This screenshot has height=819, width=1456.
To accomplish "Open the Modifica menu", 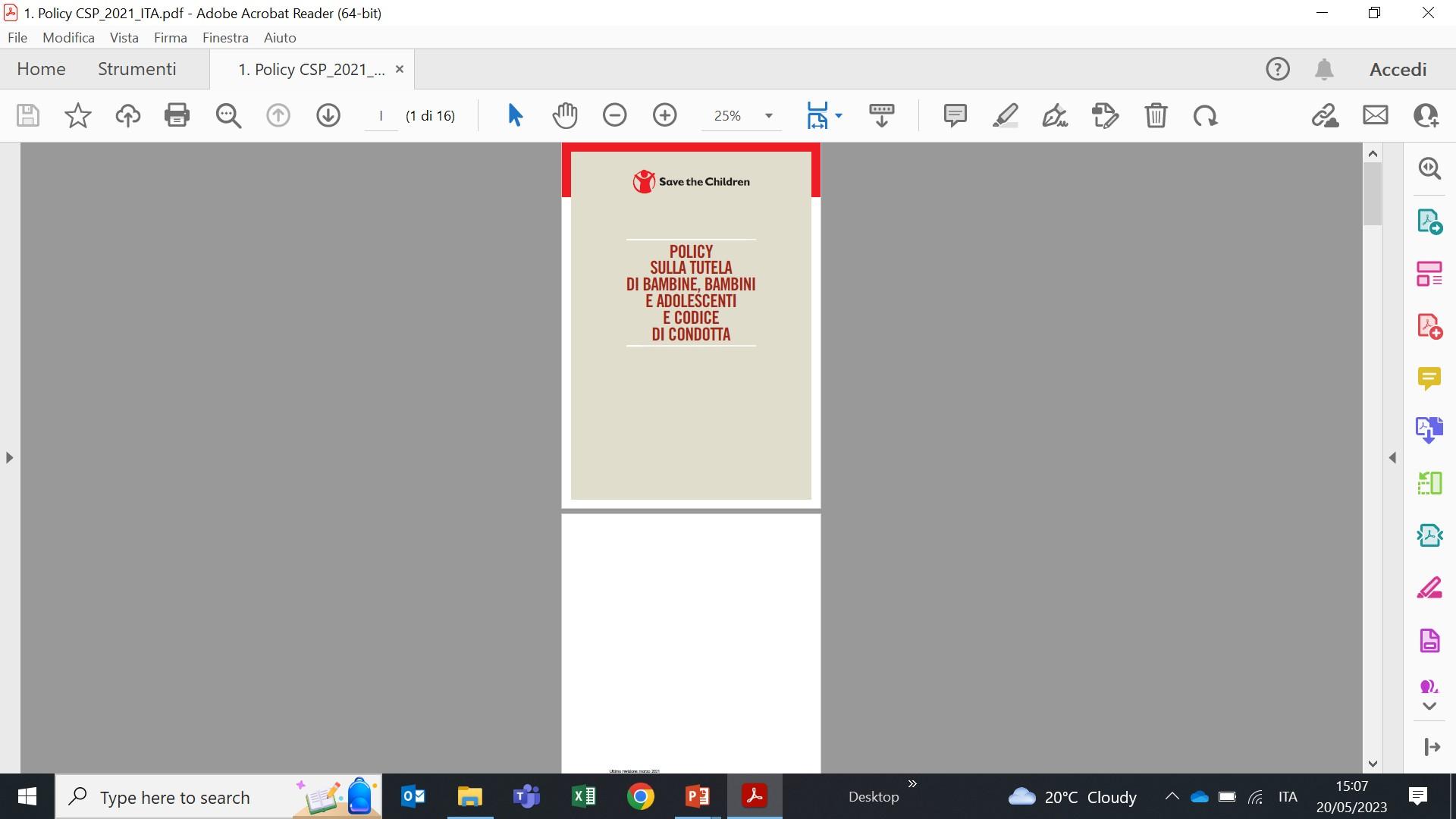I will tap(68, 37).
